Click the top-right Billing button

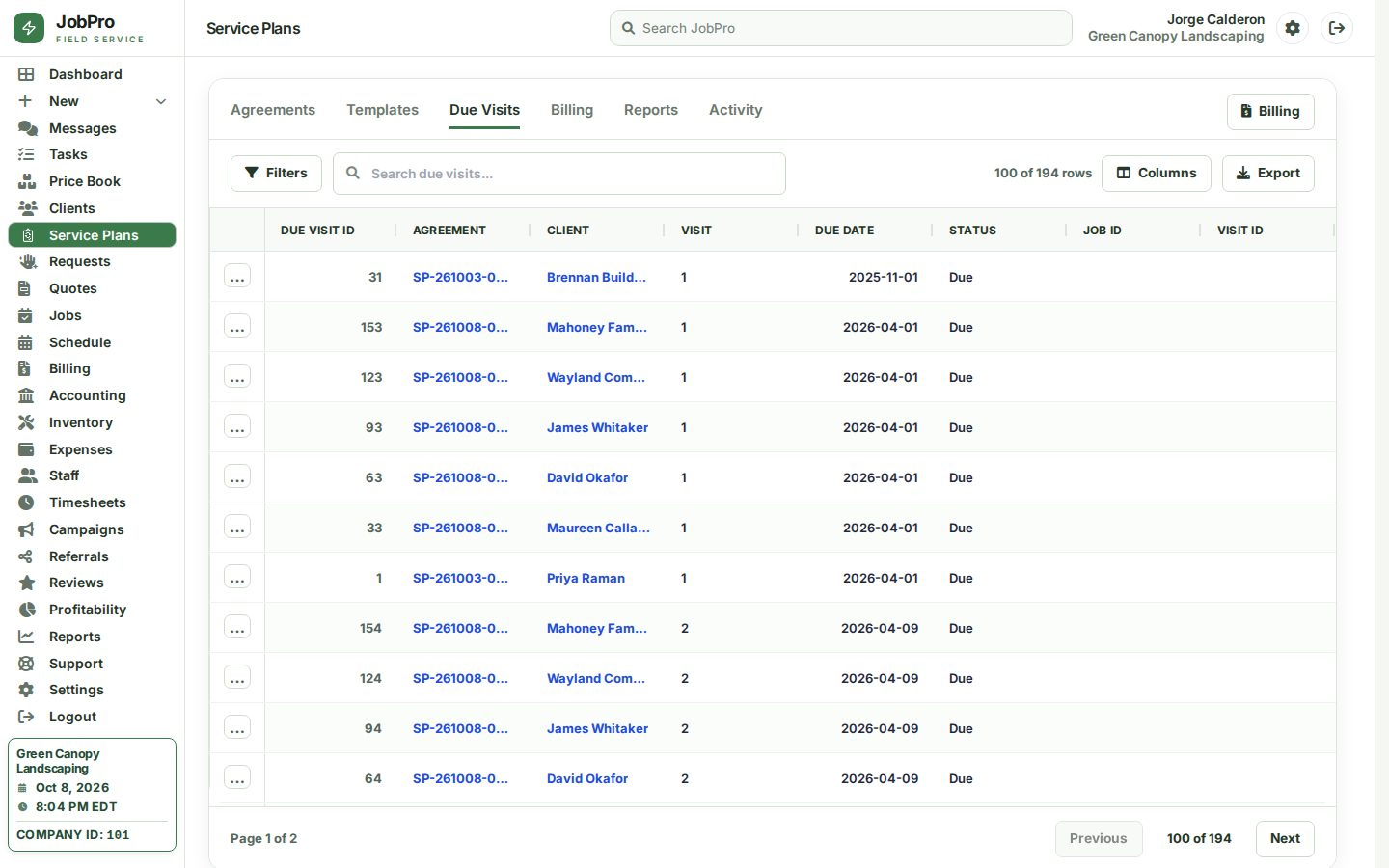1270,111
